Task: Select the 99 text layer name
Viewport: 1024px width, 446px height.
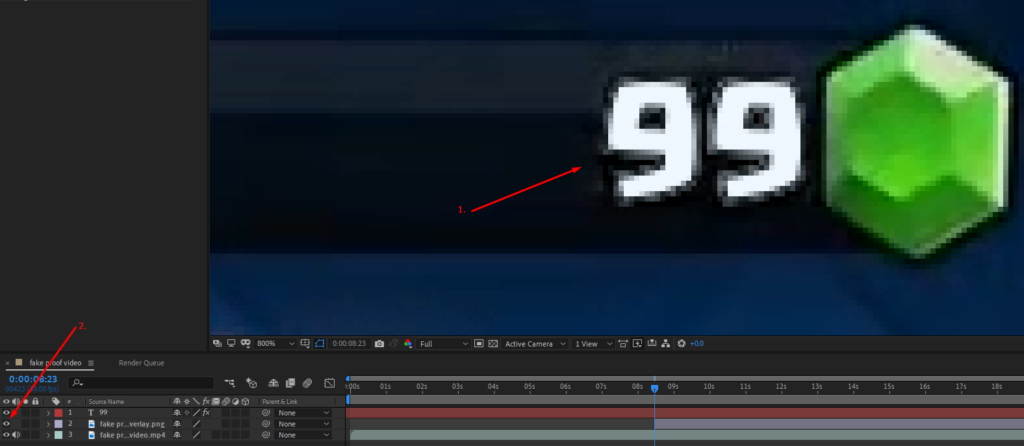Action: (x=103, y=413)
